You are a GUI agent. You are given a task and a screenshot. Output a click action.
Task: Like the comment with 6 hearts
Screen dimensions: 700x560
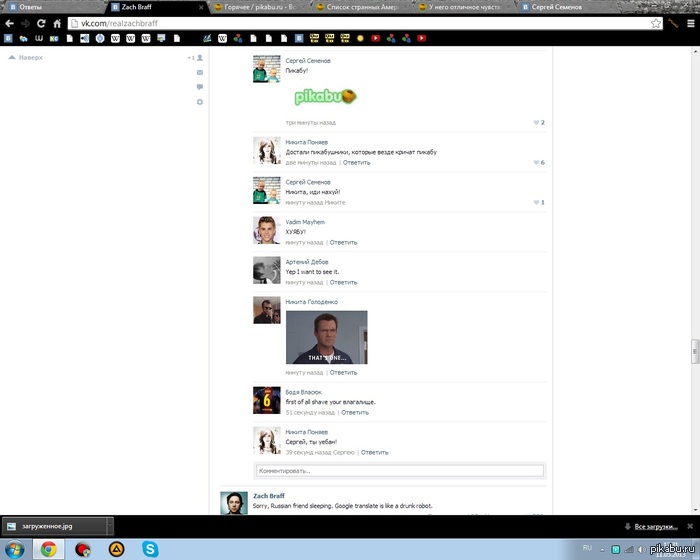click(538, 162)
